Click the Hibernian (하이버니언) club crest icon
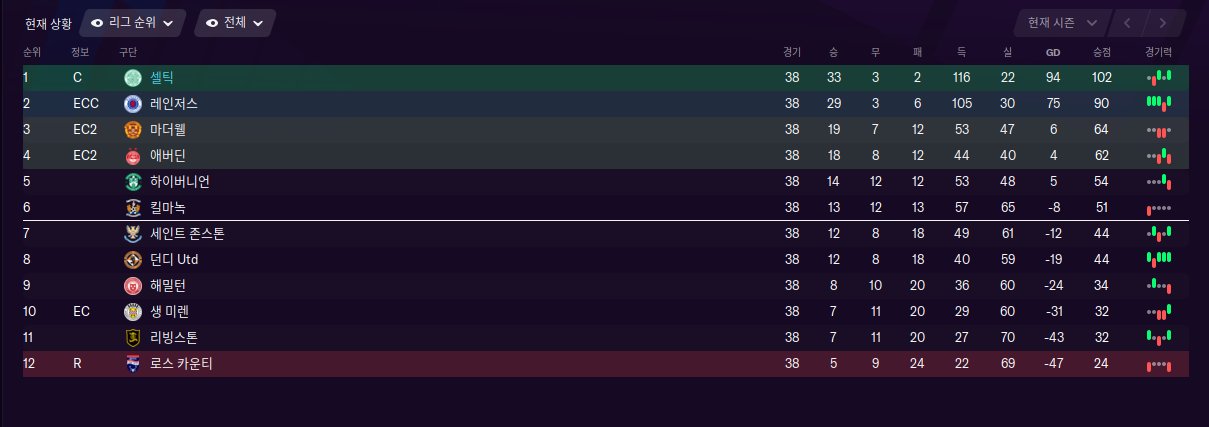Screen dimensions: 1209x427 (133, 181)
